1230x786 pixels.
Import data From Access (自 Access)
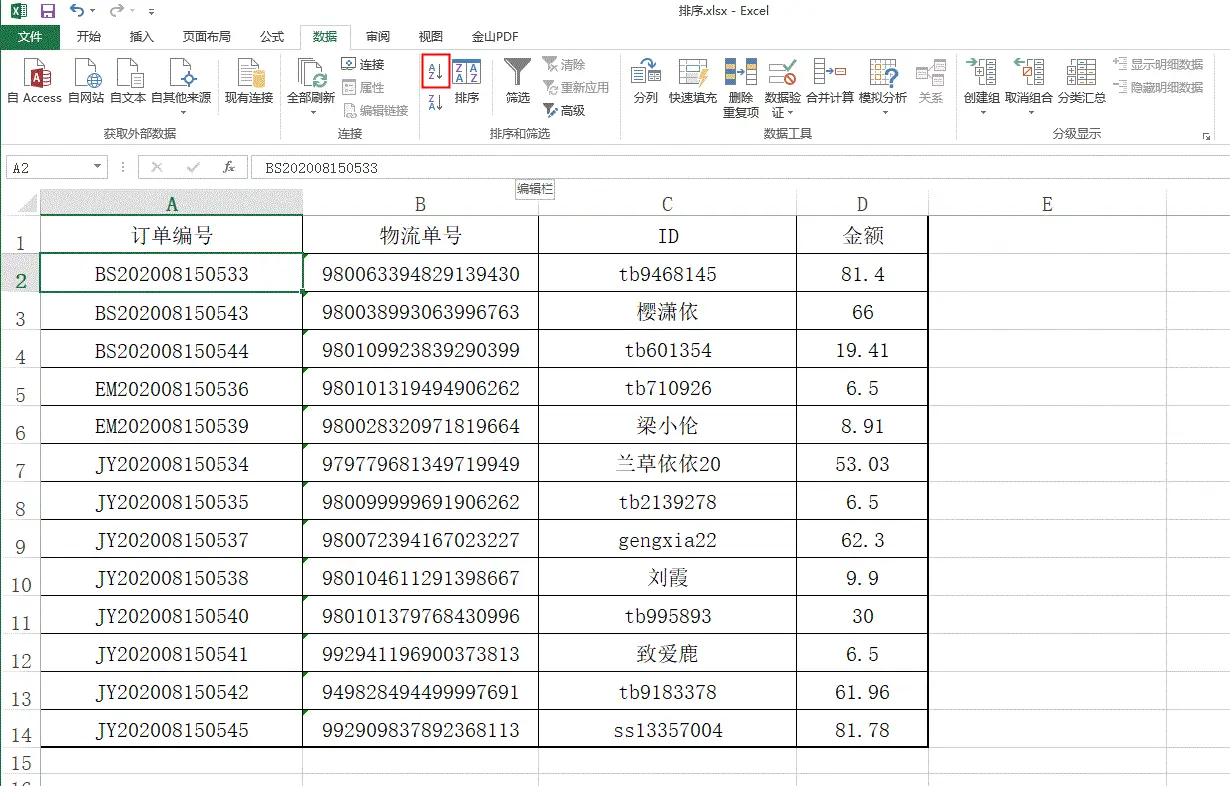[x=35, y=81]
